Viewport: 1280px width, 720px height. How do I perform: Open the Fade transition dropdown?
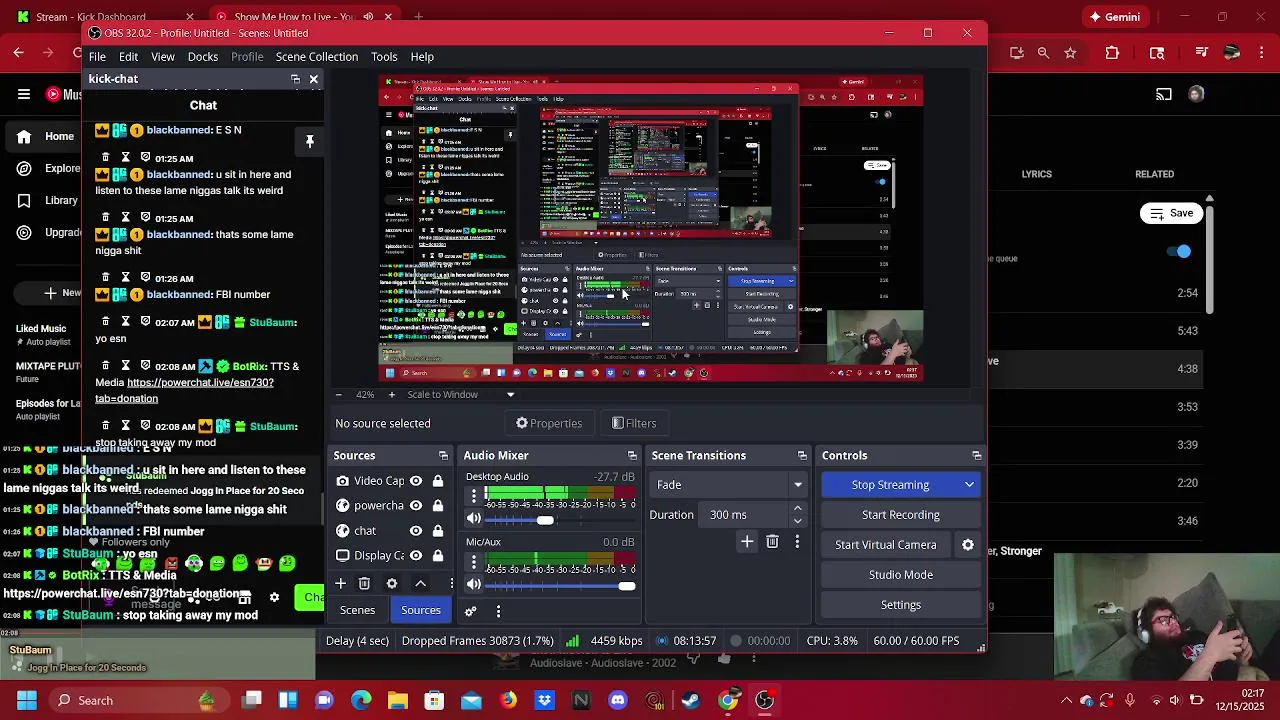click(729, 485)
